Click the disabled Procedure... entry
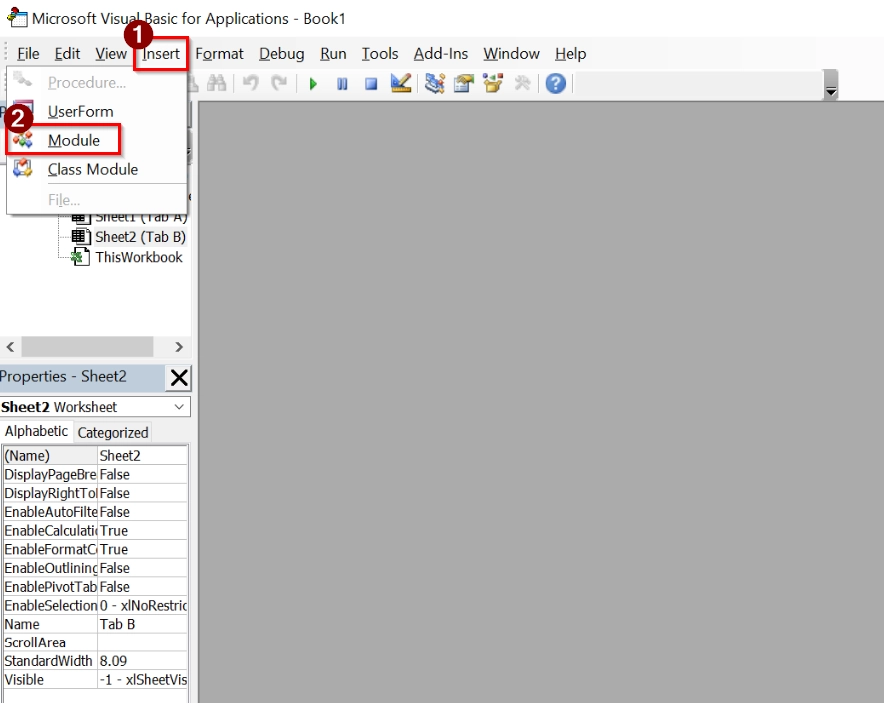 point(96,82)
